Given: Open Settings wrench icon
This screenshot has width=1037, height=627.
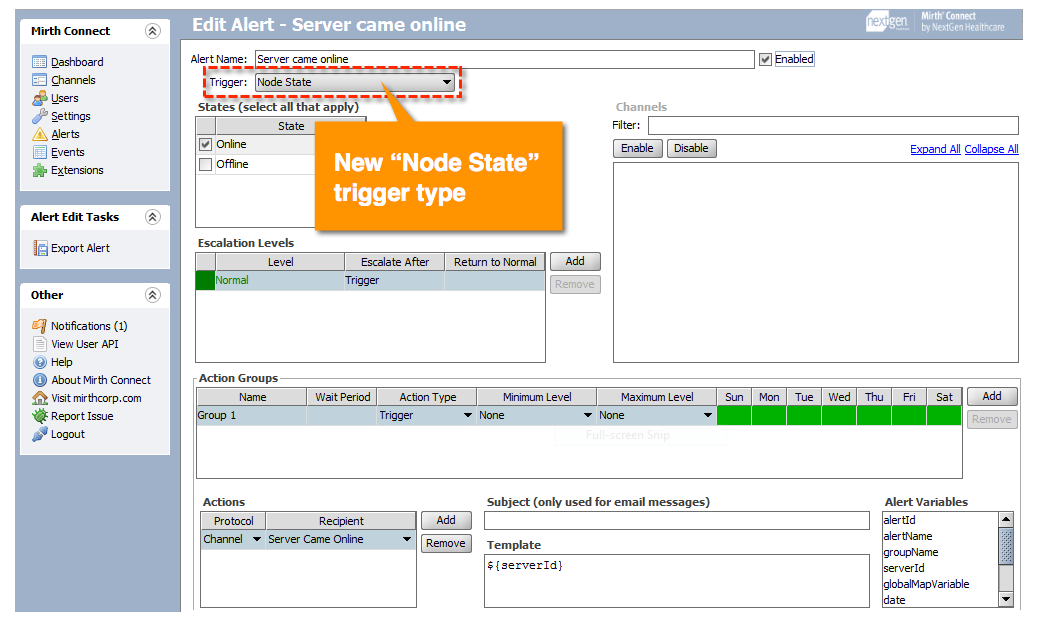Looking at the screenshot, I should click(x=40, y=116).
